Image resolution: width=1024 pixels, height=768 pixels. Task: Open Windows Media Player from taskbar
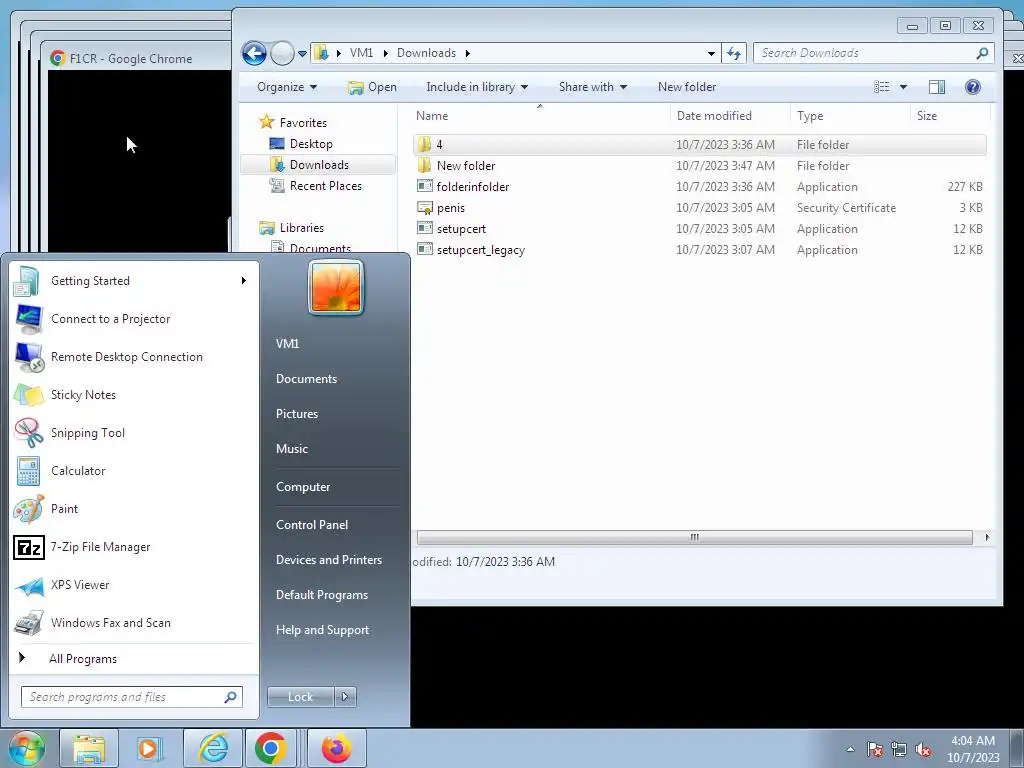pos(150,748)
